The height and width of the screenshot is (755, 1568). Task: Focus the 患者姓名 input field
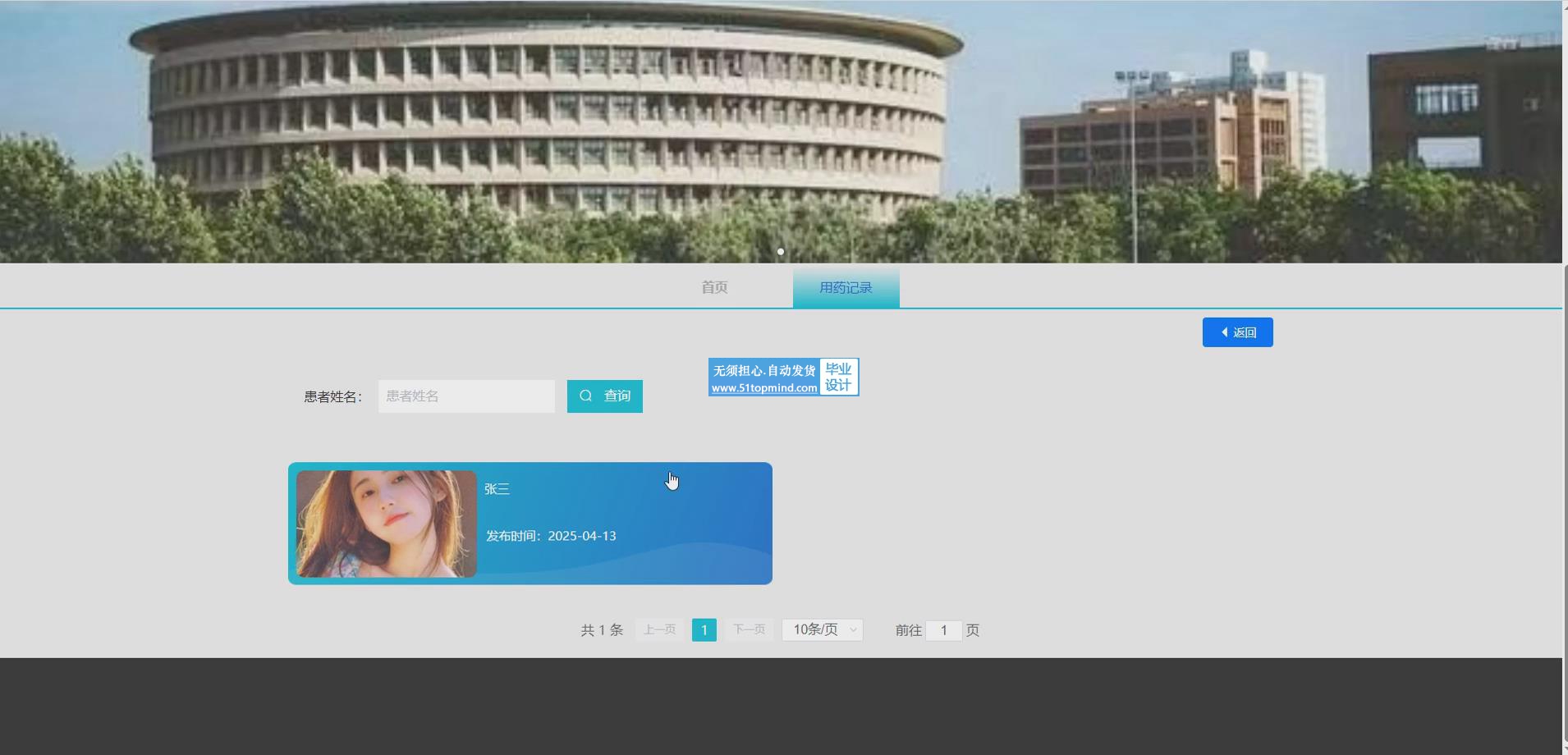point(466,396)
